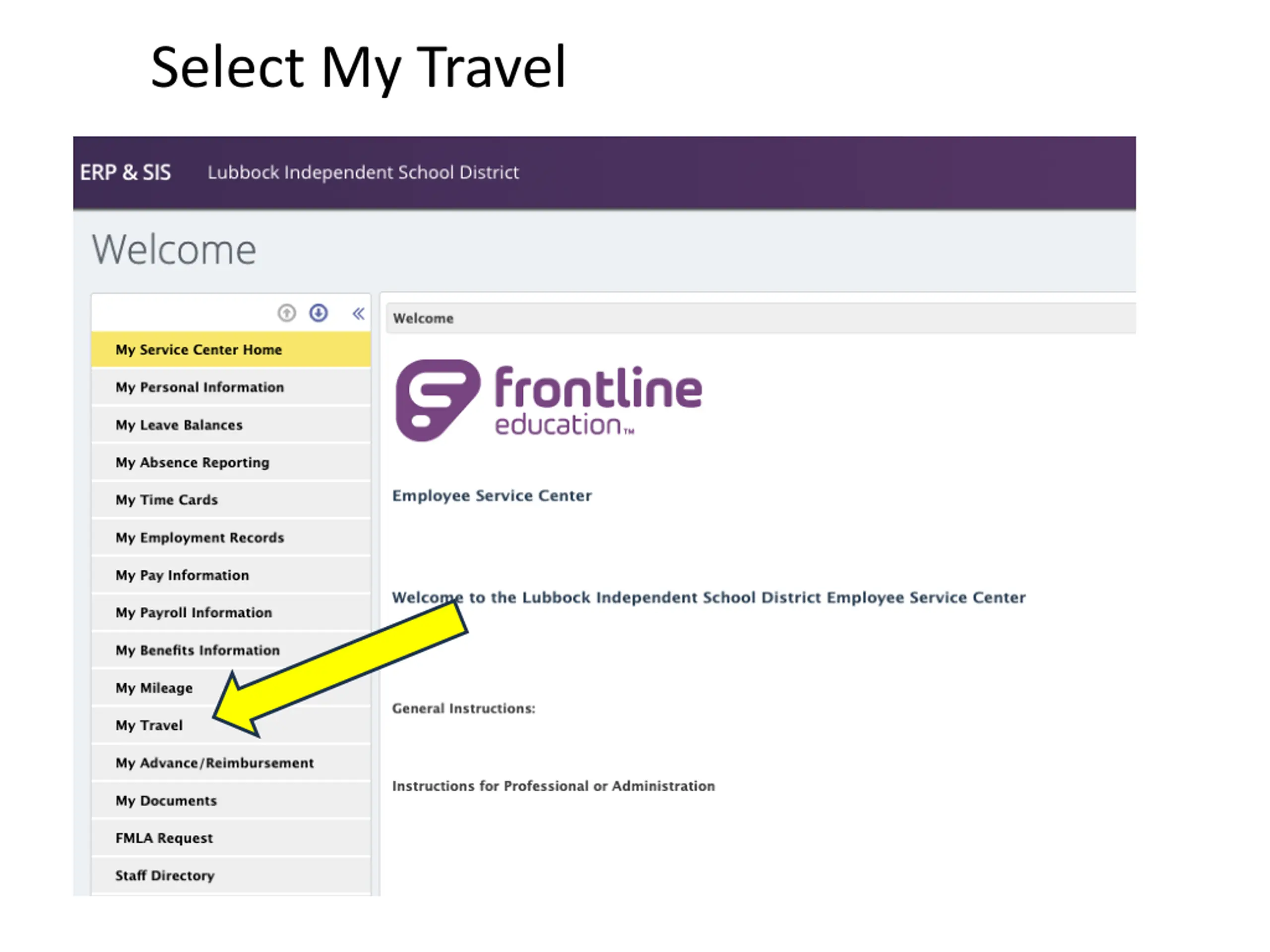The image size is (1270, 952).
Task: Open My Employment Records
Action: click(x=231, y=537)
